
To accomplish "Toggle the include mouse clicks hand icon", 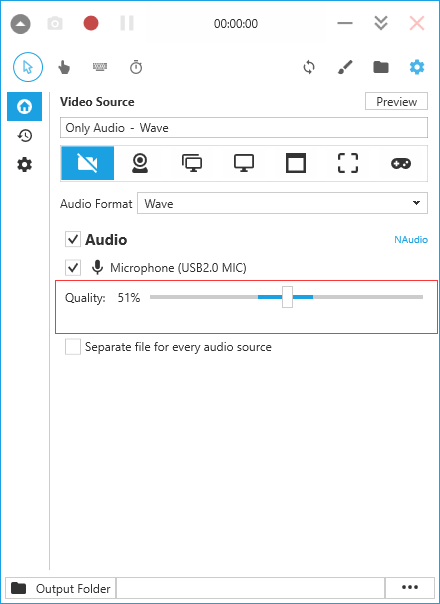I will 64,67.
